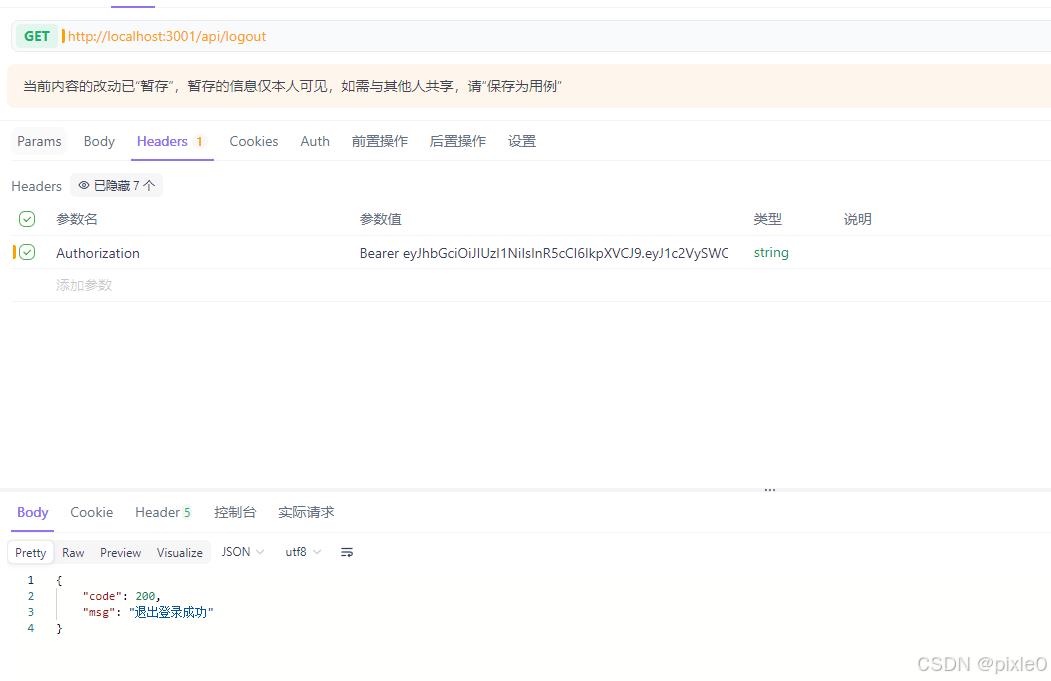Viewport: 1051px width, 681px height.
Task: Expand the Visualize view option
Action: [x=179, y=551]
